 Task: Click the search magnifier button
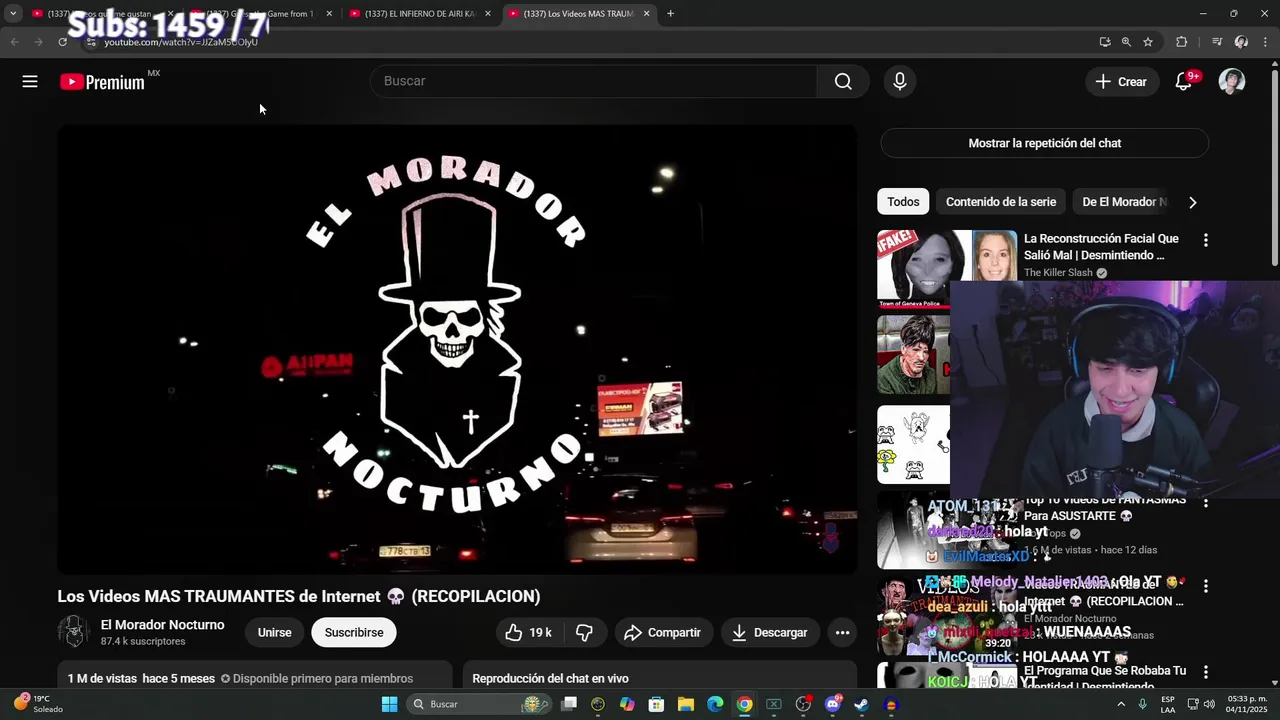click(x=843, y=82)
